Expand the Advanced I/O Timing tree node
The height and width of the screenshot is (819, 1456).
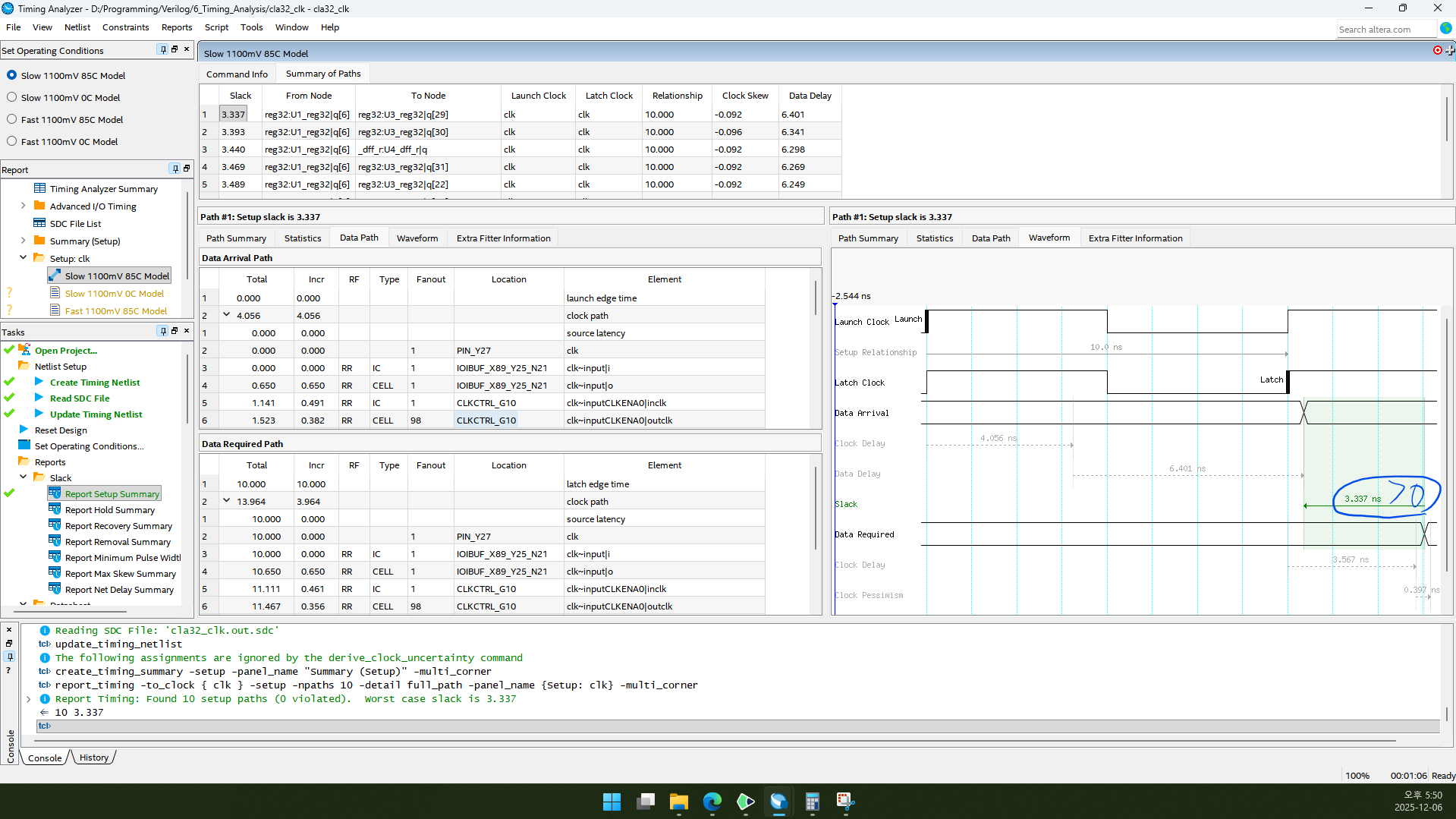coord(23,206)
